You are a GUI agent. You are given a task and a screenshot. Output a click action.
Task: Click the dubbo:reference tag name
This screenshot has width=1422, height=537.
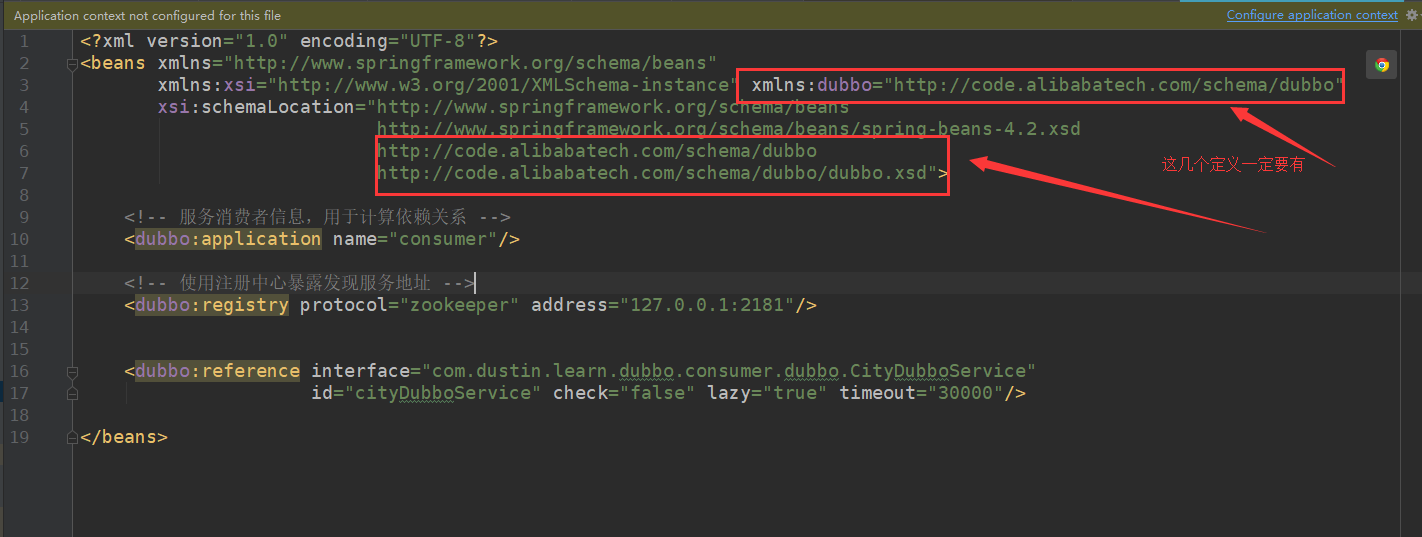click(x=217, y=371)
